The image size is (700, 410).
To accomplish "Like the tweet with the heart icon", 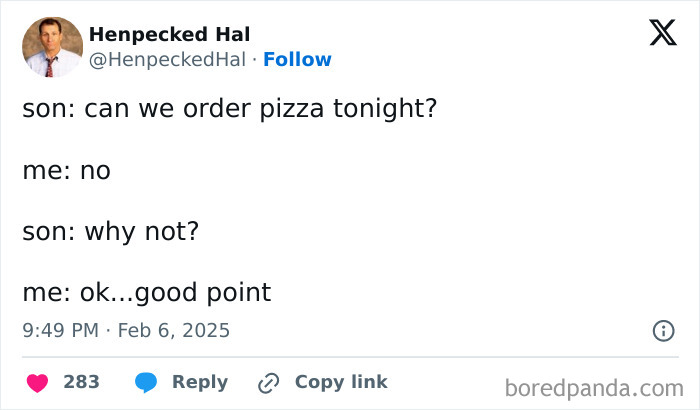I will point(37,382).
